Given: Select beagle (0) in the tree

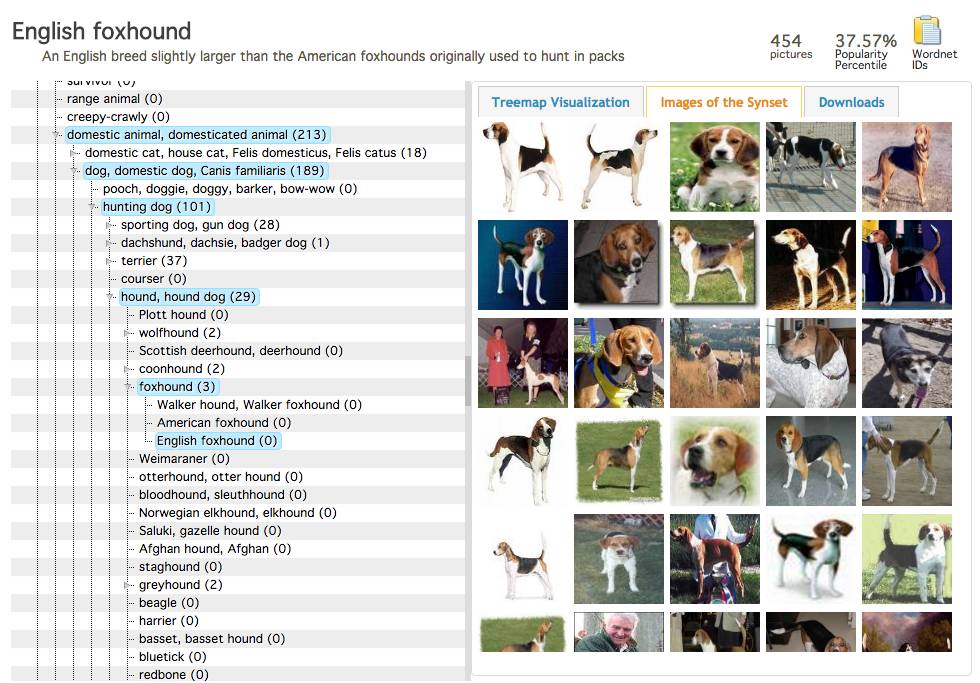Looking at the screenshot, I should click(169, 603).
